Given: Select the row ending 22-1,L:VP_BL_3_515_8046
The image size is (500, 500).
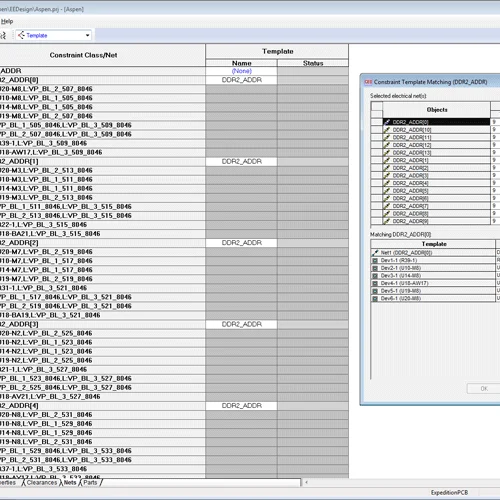Looking at the screenshot, I should click(x=102, y=225).
